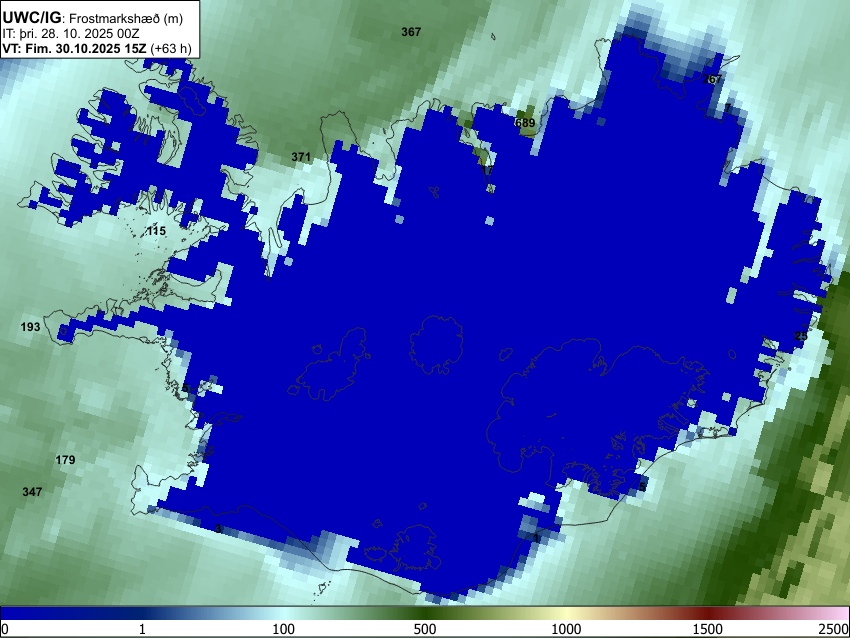The image size is (850, 638).
Task: Click the map value 689
Action: tap(525, 123)
